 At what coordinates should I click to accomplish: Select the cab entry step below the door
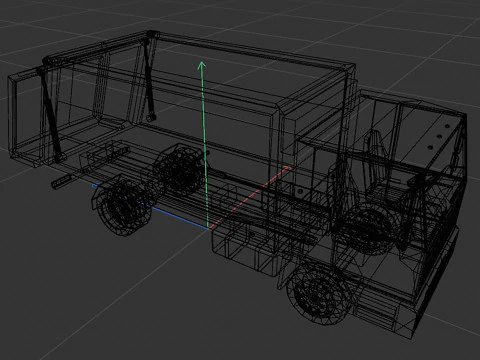(375, 313)
